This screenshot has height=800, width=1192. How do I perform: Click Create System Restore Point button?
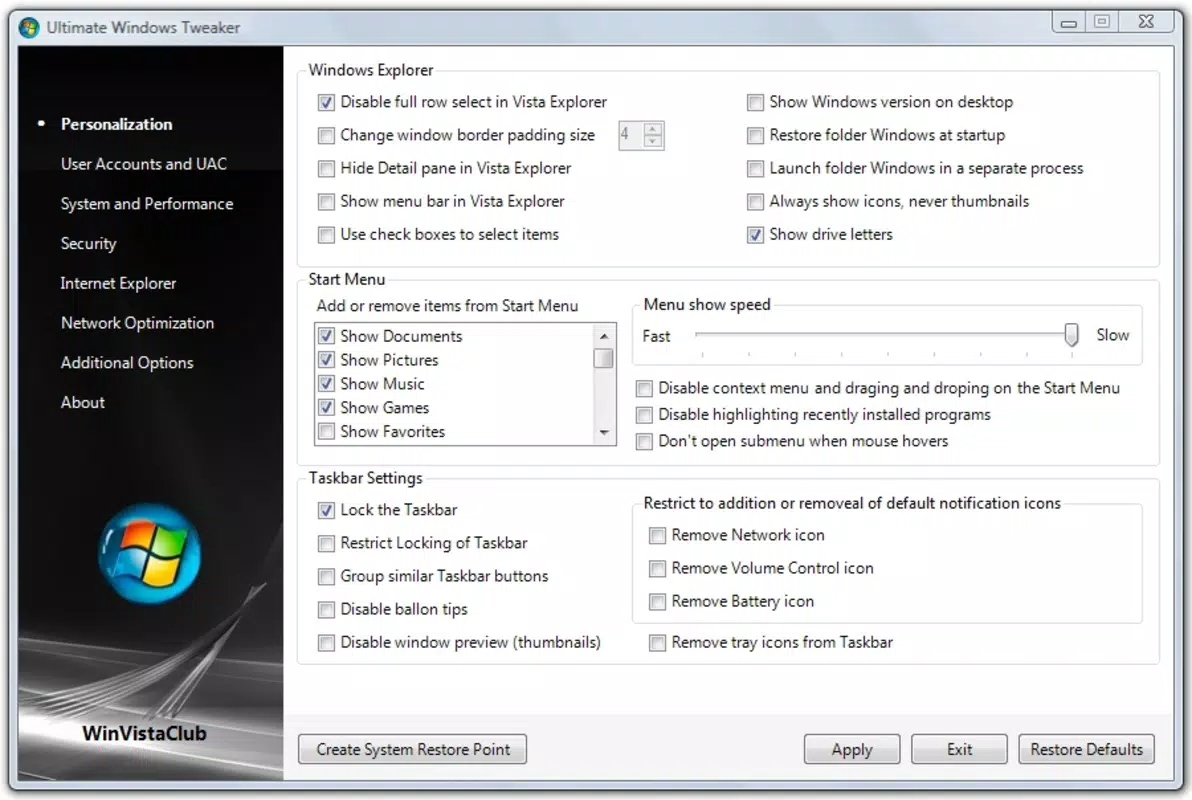click(412, 749)
